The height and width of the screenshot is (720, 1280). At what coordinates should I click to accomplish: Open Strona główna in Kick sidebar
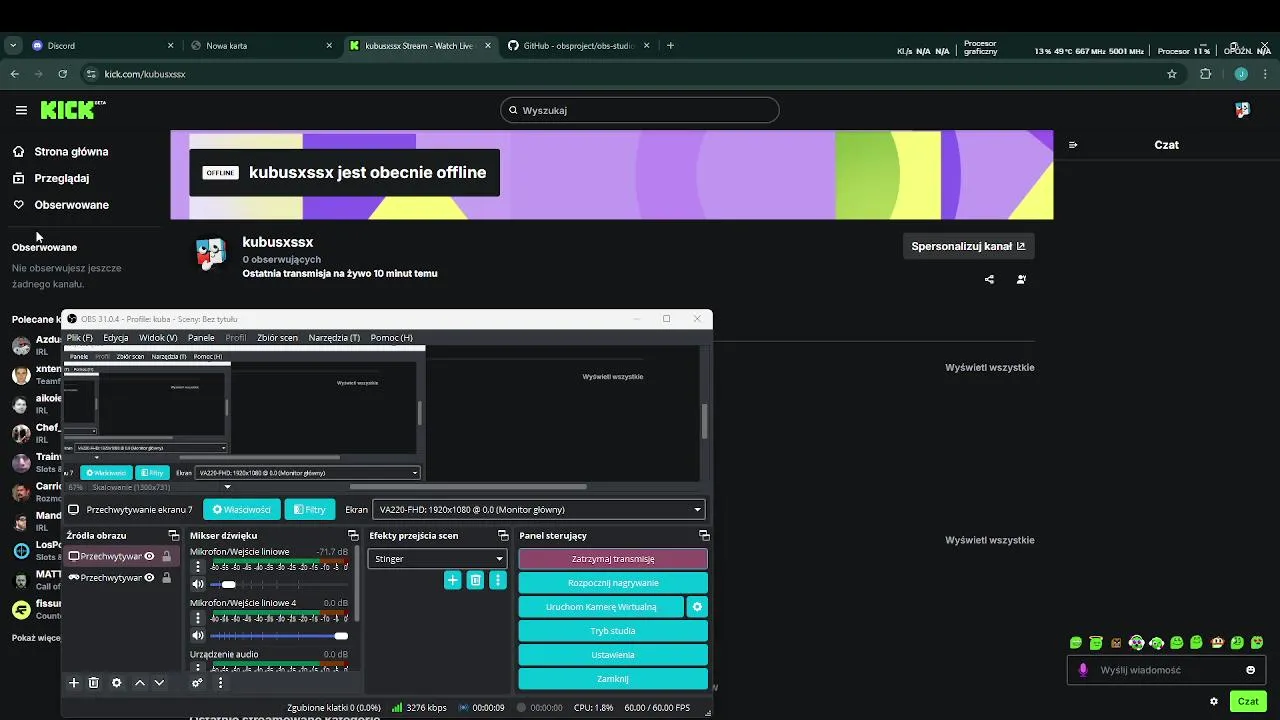point(71,152)
